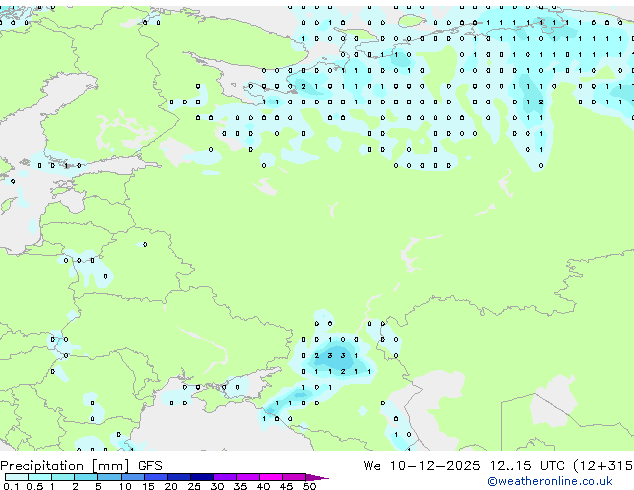Select the 45–50 mm legend color swatch

(294, 477)
